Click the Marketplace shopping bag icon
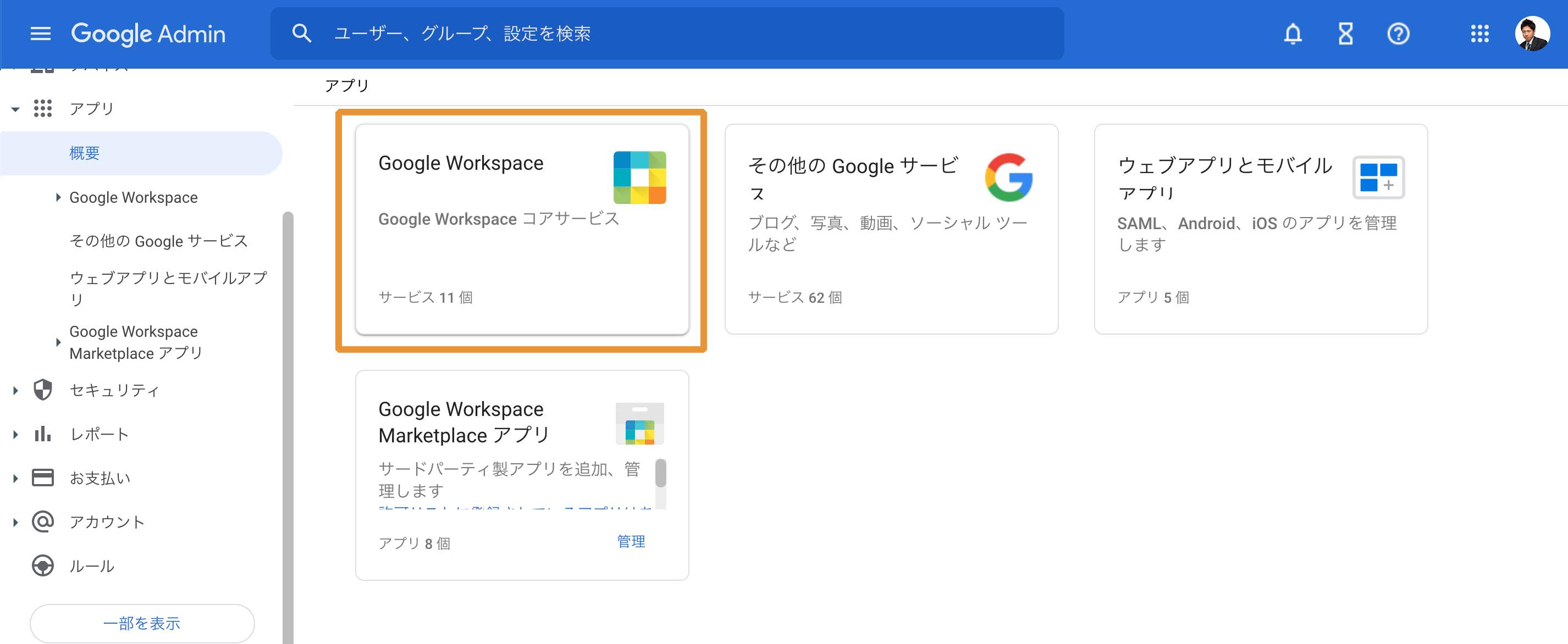The image size is (1568, 644). pos(639,423)
